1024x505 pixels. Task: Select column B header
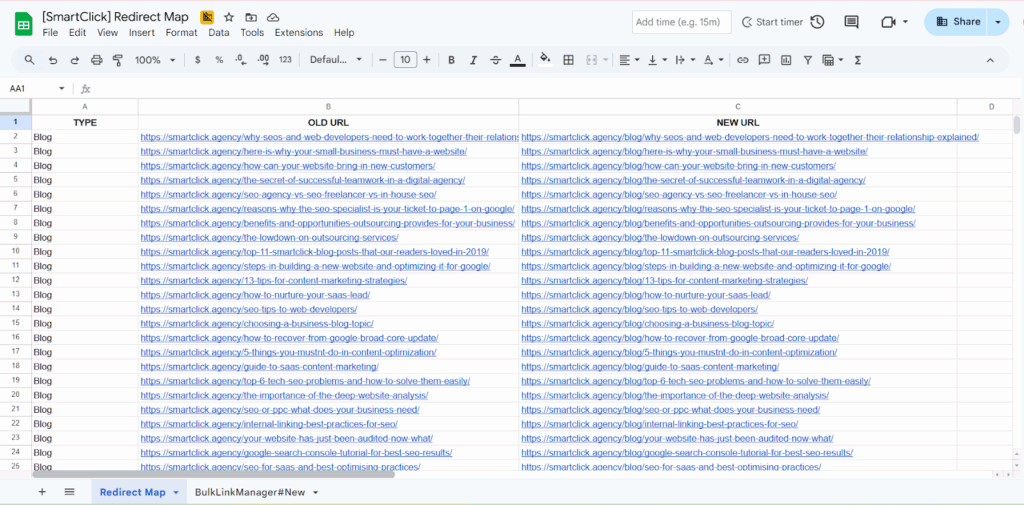328,106
